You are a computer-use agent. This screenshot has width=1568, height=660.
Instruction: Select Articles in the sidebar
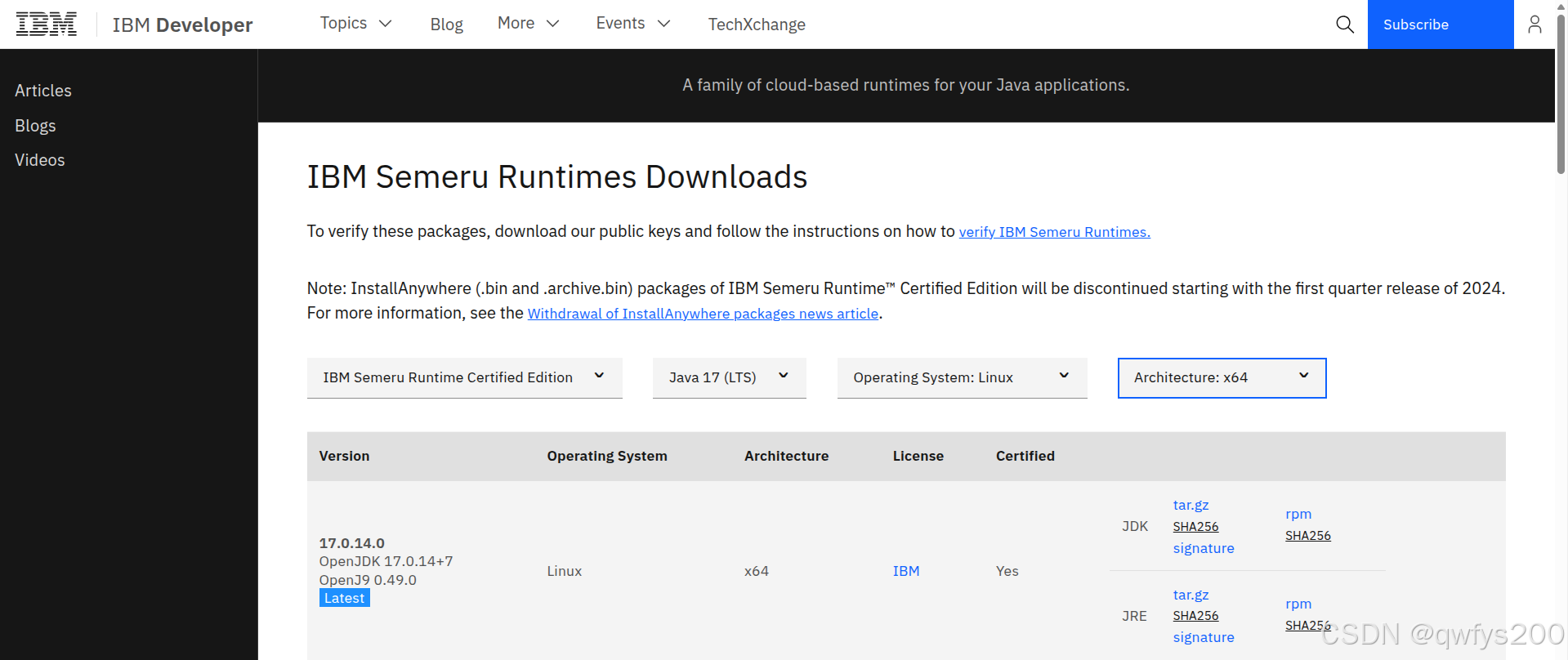tap(43, 91)
